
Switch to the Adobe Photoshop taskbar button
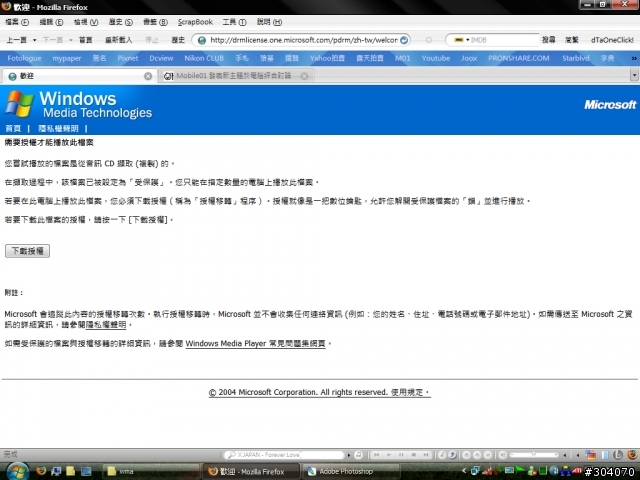click(x=351, y=471)
